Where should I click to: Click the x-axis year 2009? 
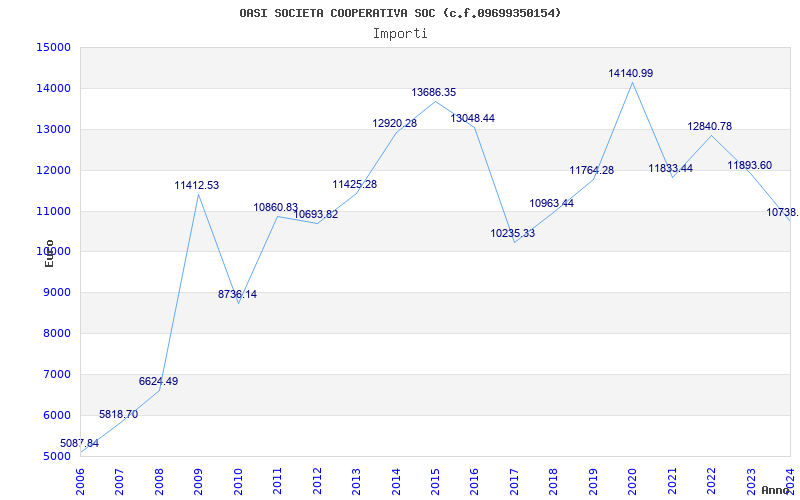coord(198,482)
